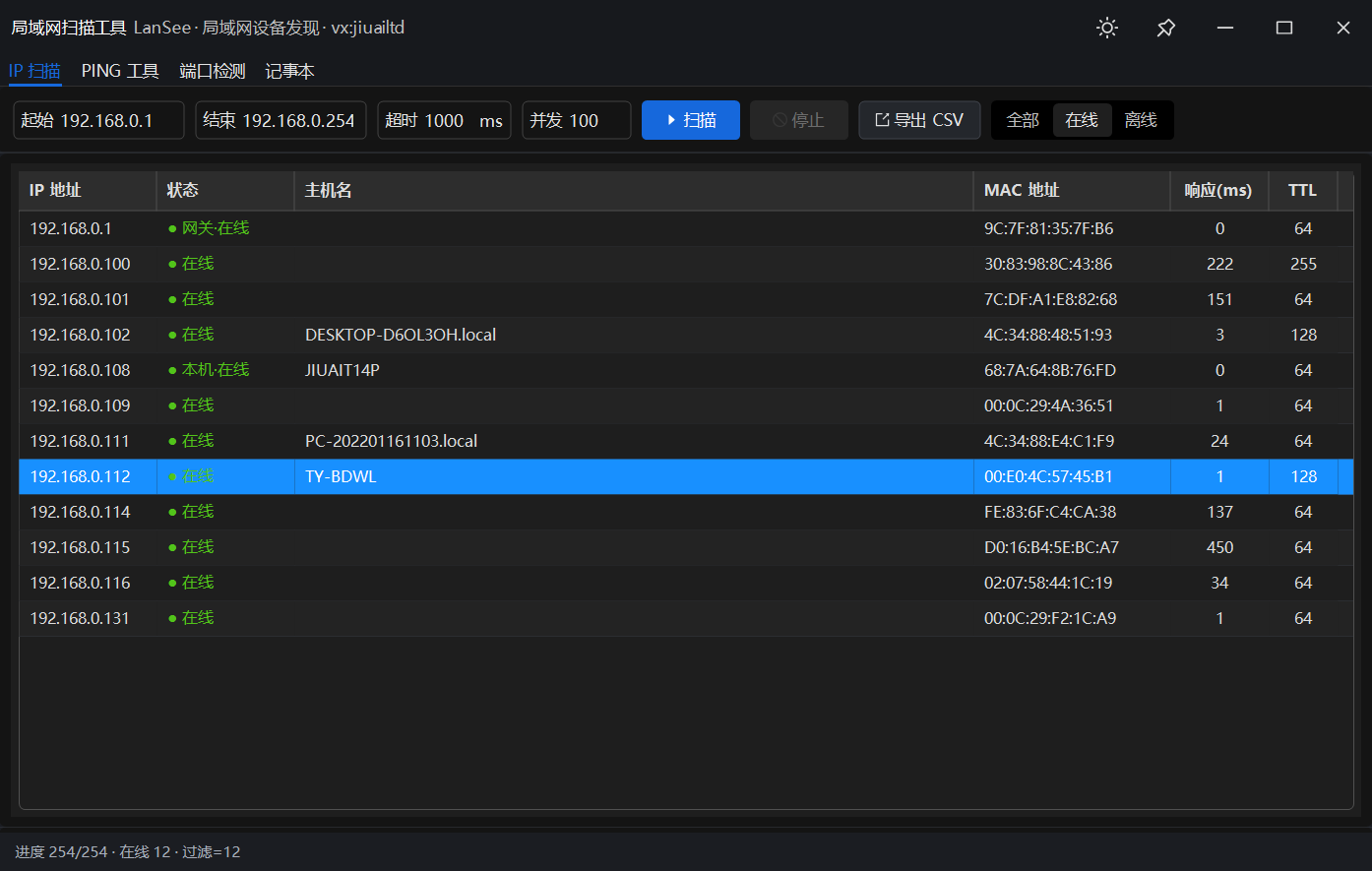Click the 超时 timeout field
The image size is (1372, 871).
point(444,120)
